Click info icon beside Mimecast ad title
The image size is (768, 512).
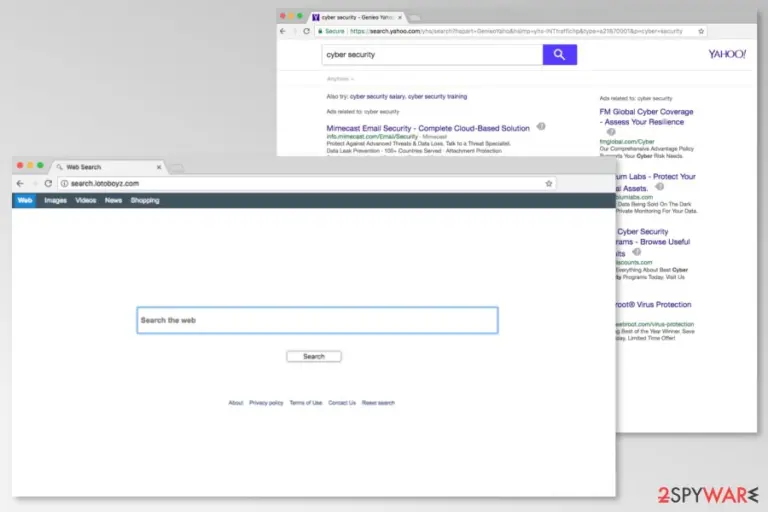pyautogui.click(x=541, y=126)
